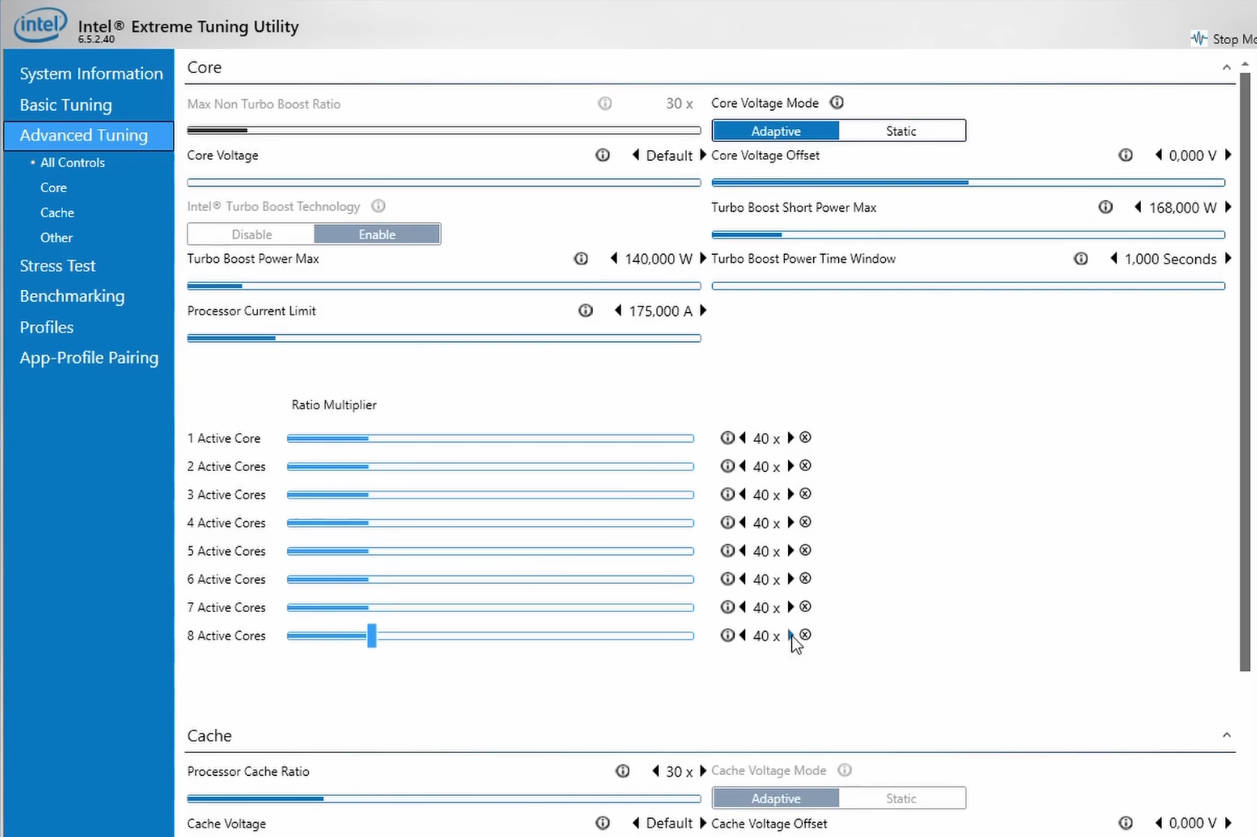Collapse the Cache section using its chevron
This screenshot has height=837, width=1257.
(x=1226, y=736)
